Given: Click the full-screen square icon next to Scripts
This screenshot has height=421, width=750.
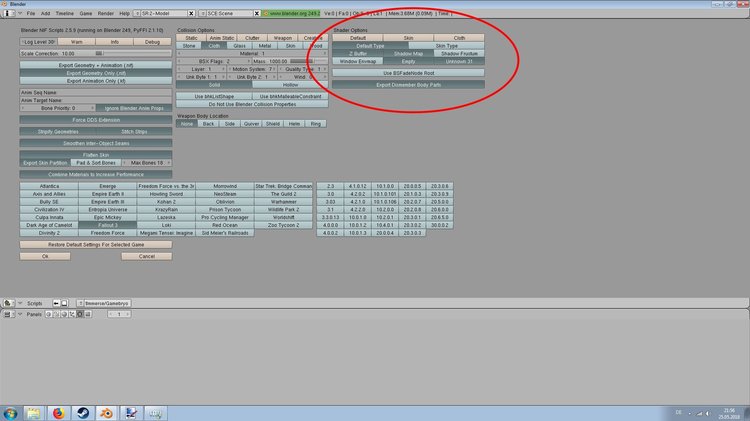Looking at the screenshot, I should (65, 303).
